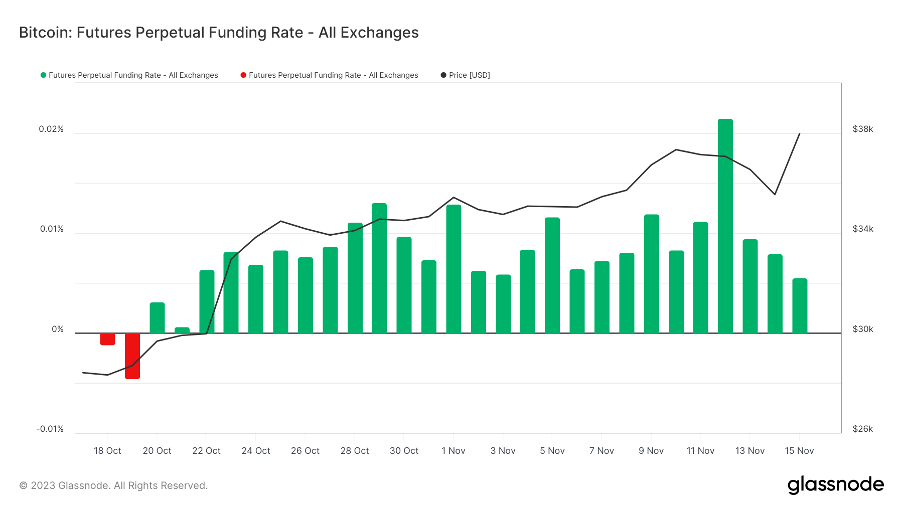Click the last green bar at 15 Nov
904x508 pixels.
(x=799, y=305)
